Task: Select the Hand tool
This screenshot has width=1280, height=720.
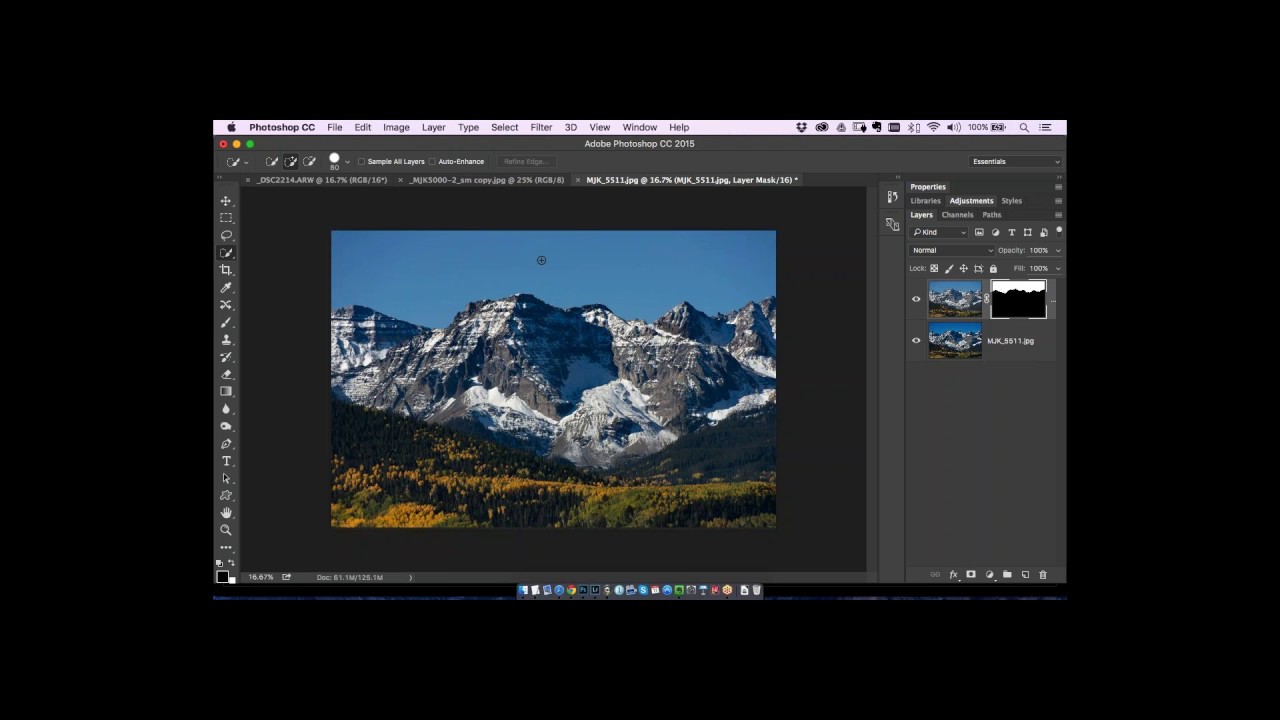Action: pyautogui.click(x=226, y=513)
